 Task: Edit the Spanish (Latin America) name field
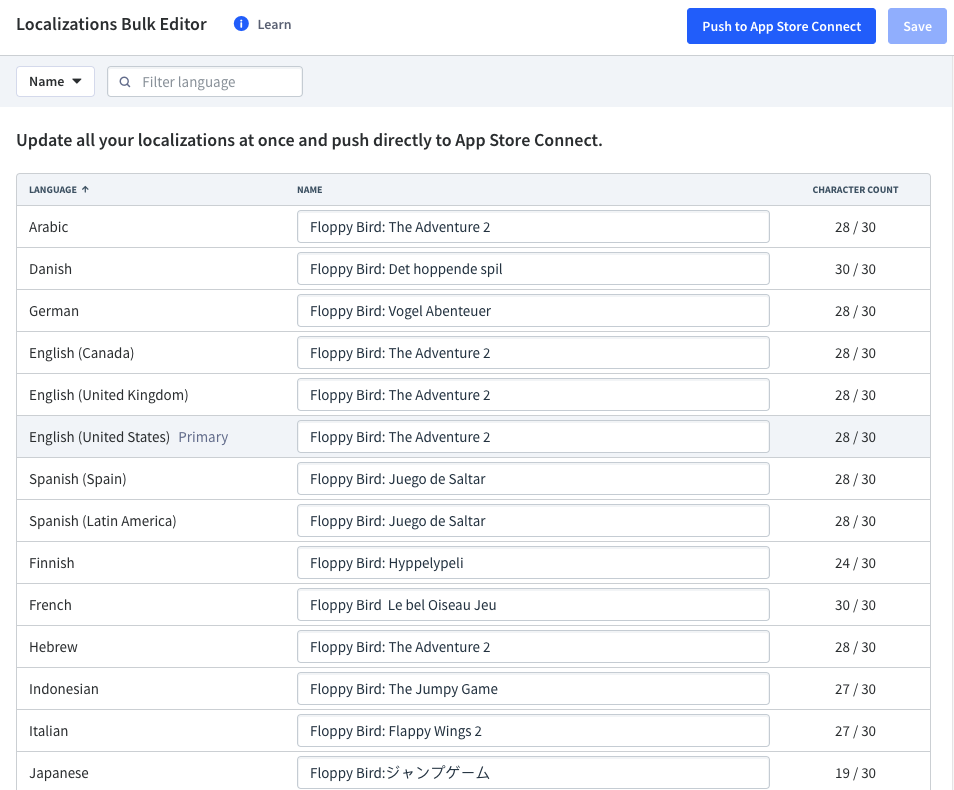(x=533, y=521)
